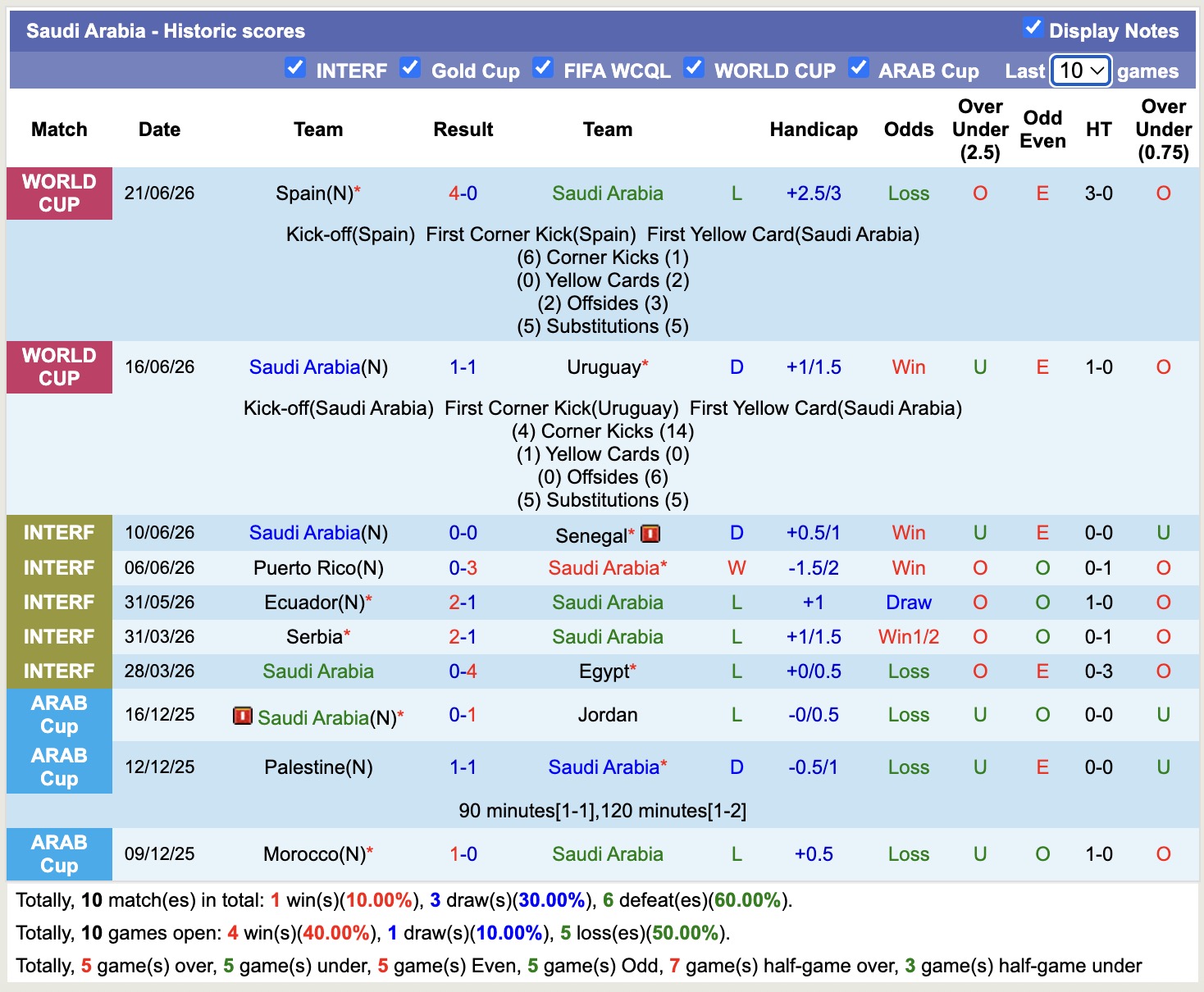Open the Egypt team link

pyautogui.click(x=608, y=671)
